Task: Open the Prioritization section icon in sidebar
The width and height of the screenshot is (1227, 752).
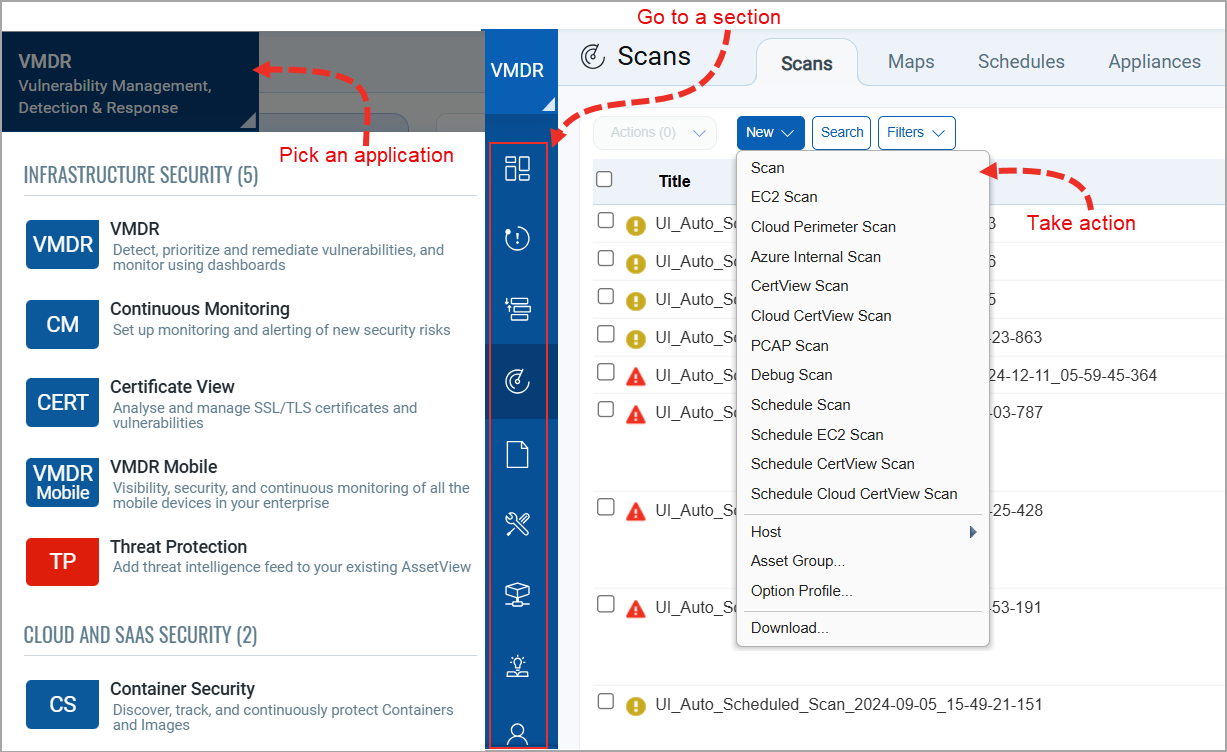Action: [517, 310]
